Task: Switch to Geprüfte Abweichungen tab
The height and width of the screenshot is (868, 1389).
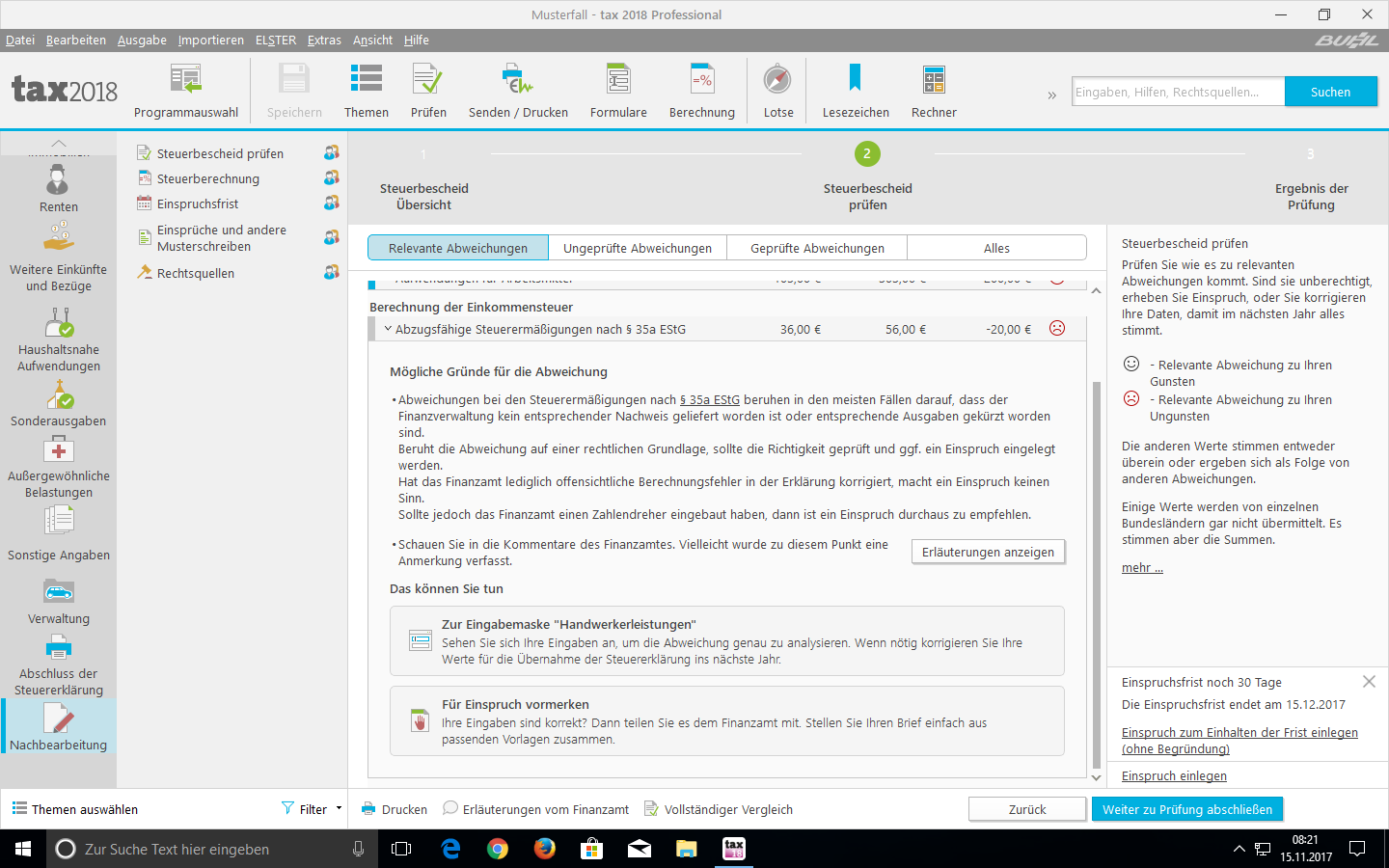Action: pos(817,248)
